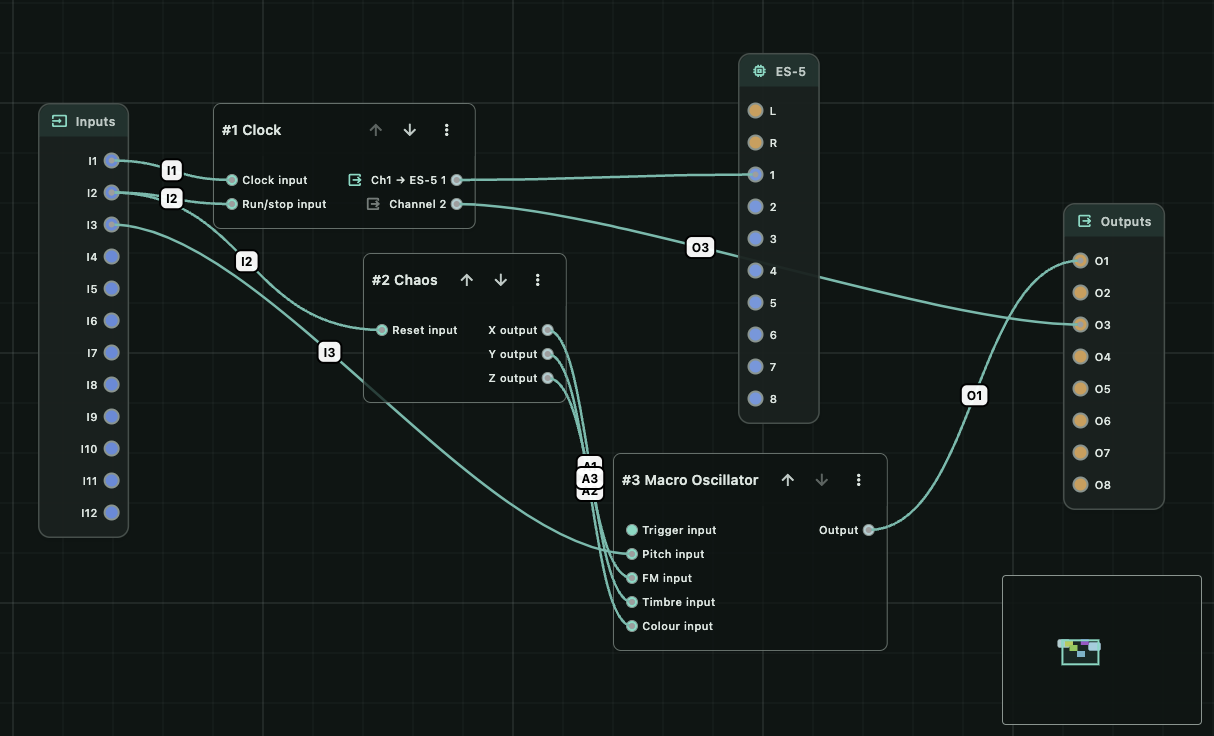1214x736 pixels.
Task: Click the Inputs panel header icon
Action: pos(57,120)
